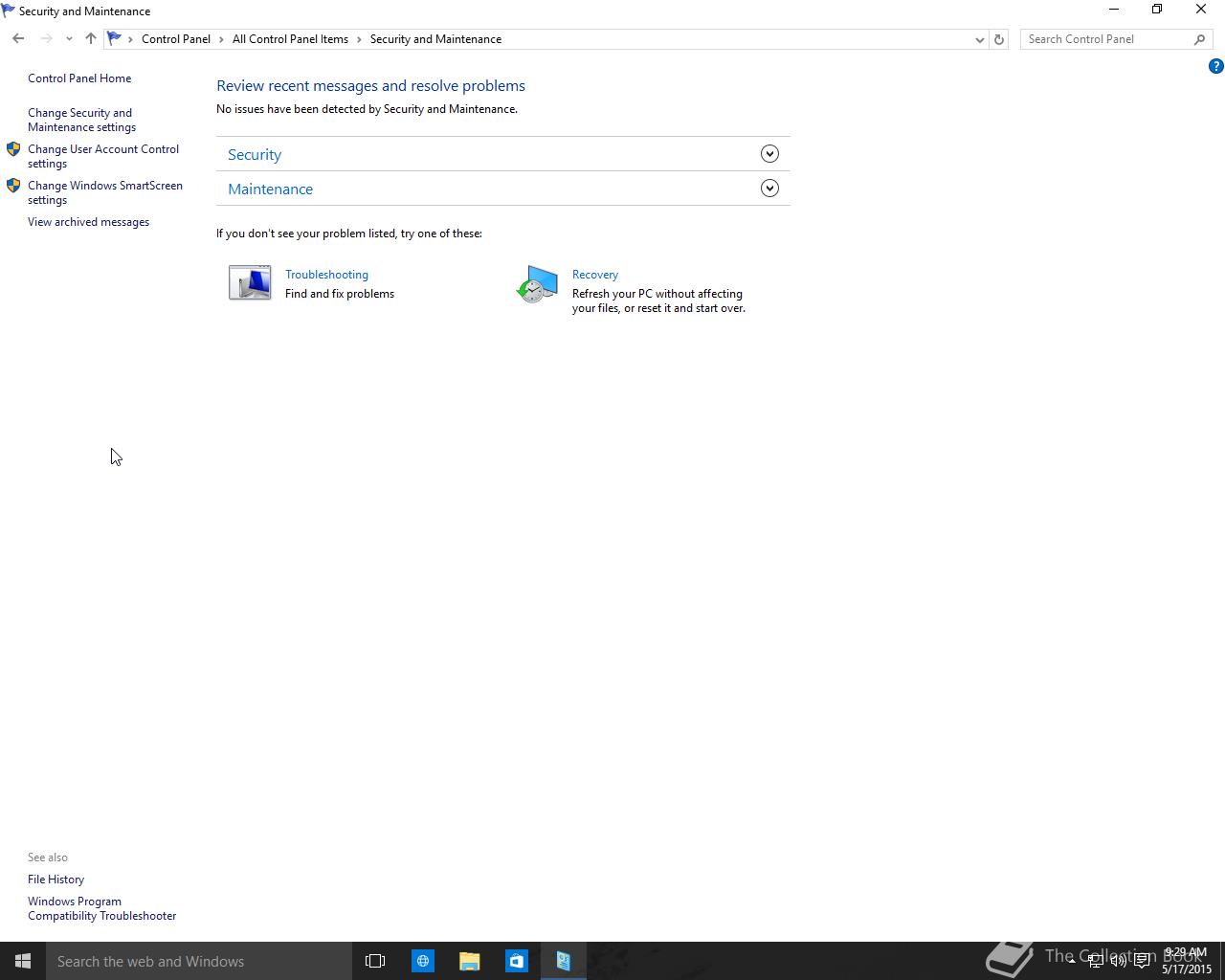Viewport: 1225px width, 980px height.
Task: Refresh the Control Panel page
Action: (x=999, y=39)
